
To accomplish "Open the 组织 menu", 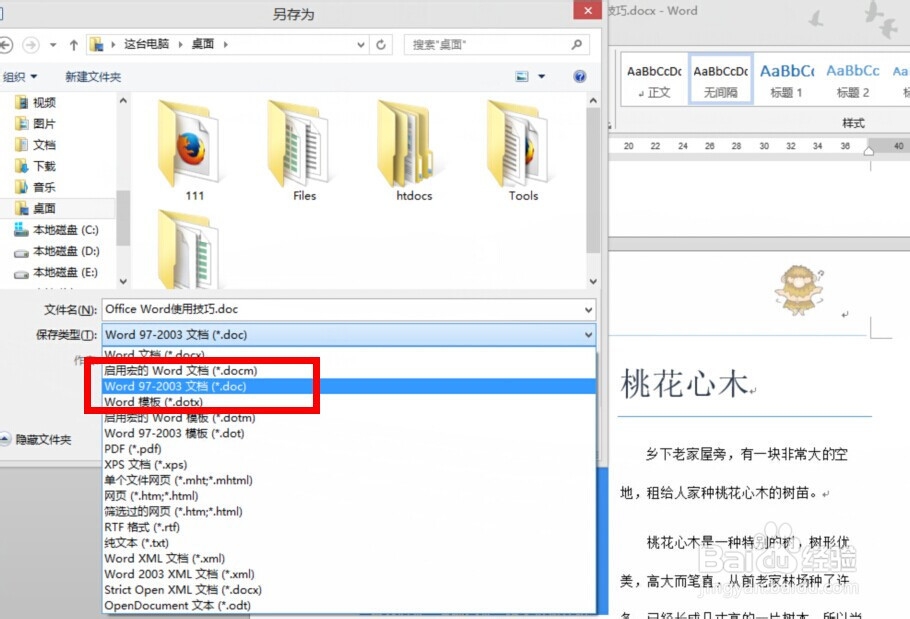I will [20, 77].
